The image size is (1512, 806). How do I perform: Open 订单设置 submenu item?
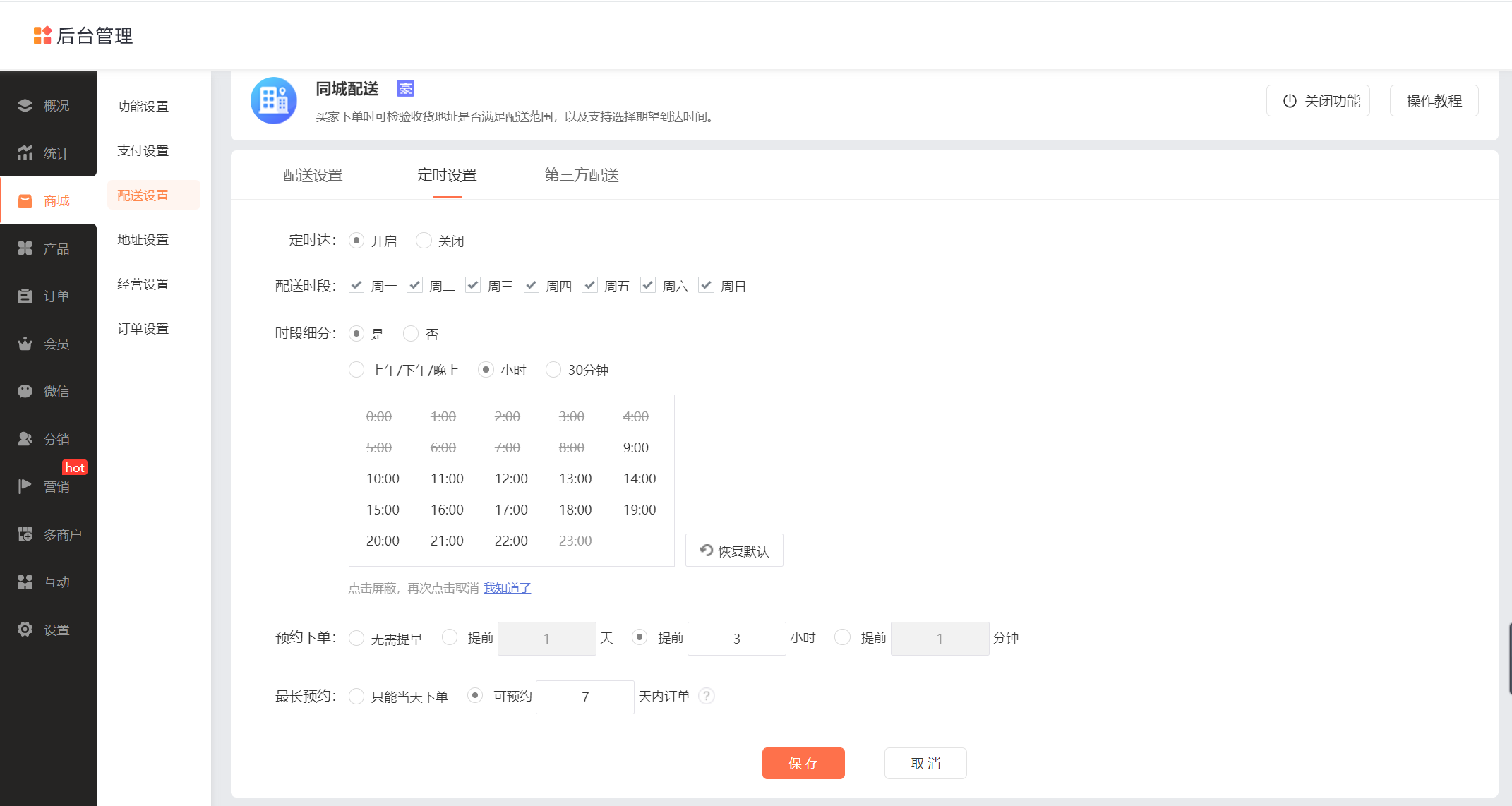143,328
